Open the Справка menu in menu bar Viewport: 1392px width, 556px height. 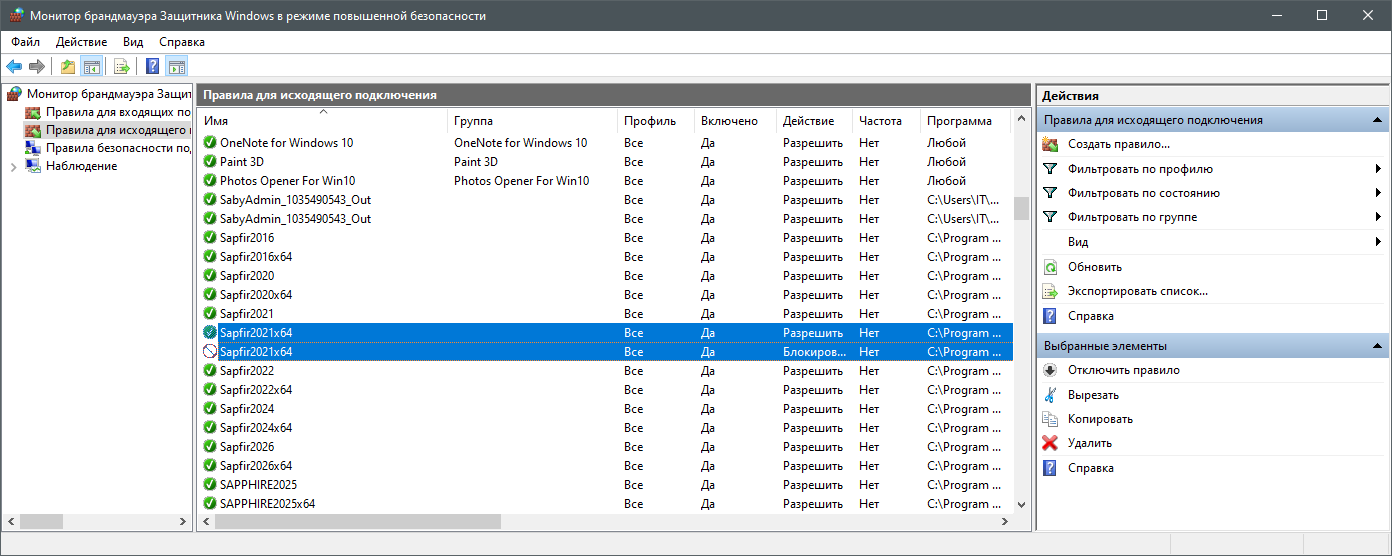[182, 42]
